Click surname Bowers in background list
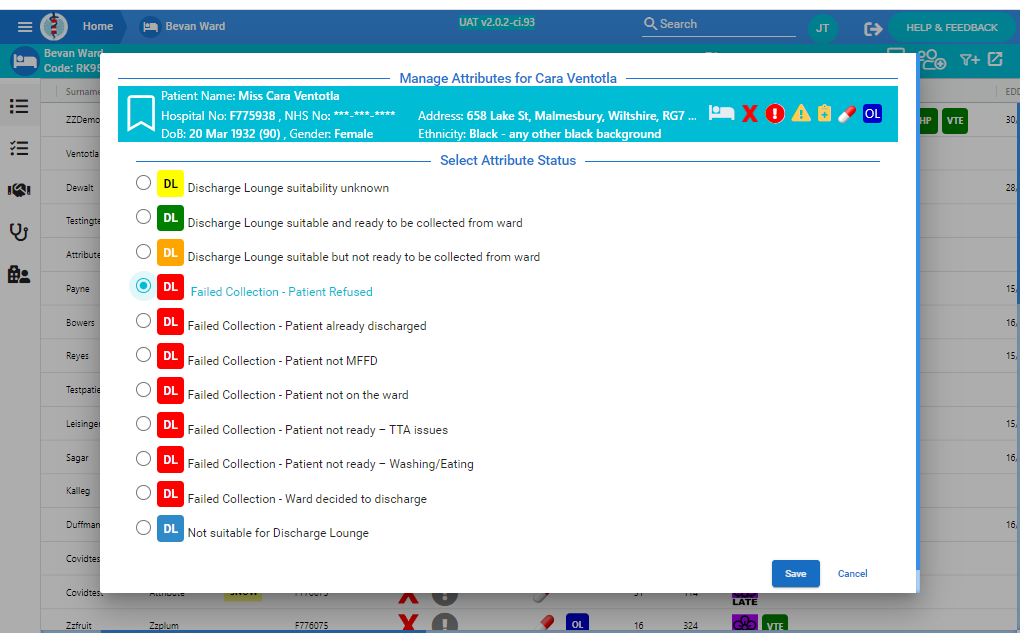This screenshot has width=1020, height=633. point(80,323)
